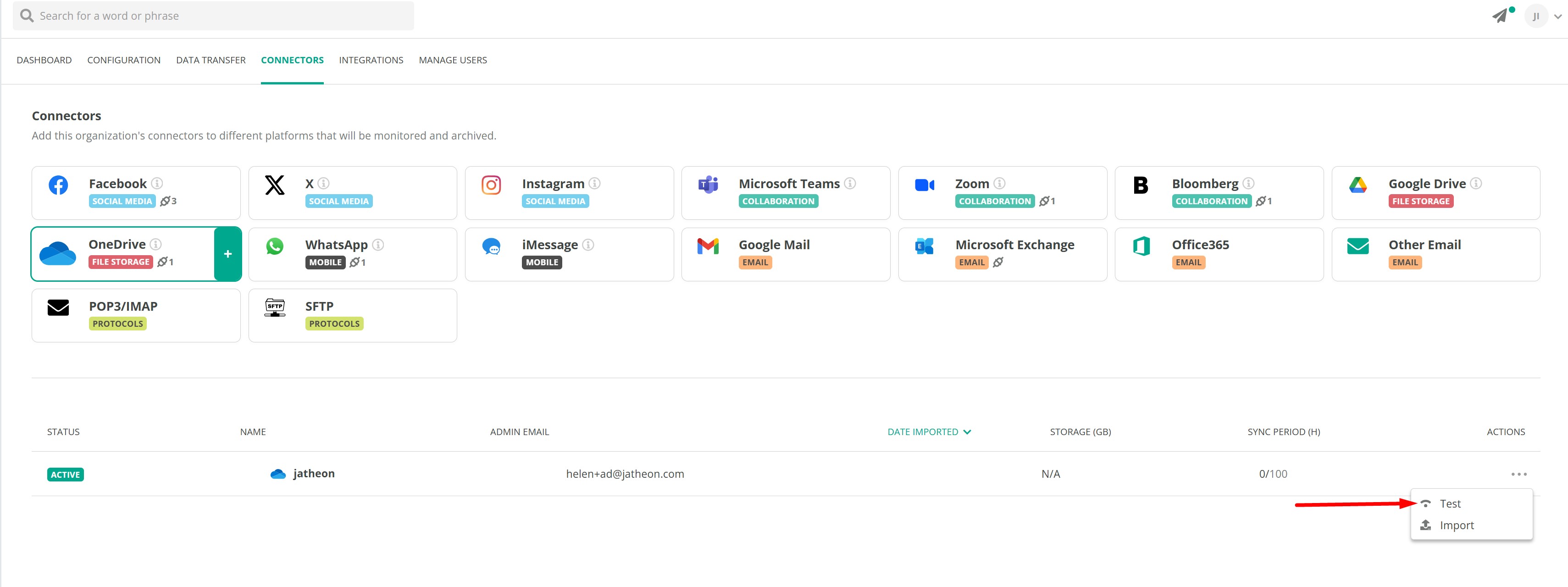
Task: Add a new OneDrive connector with plus button
Action: pos(227,254)
